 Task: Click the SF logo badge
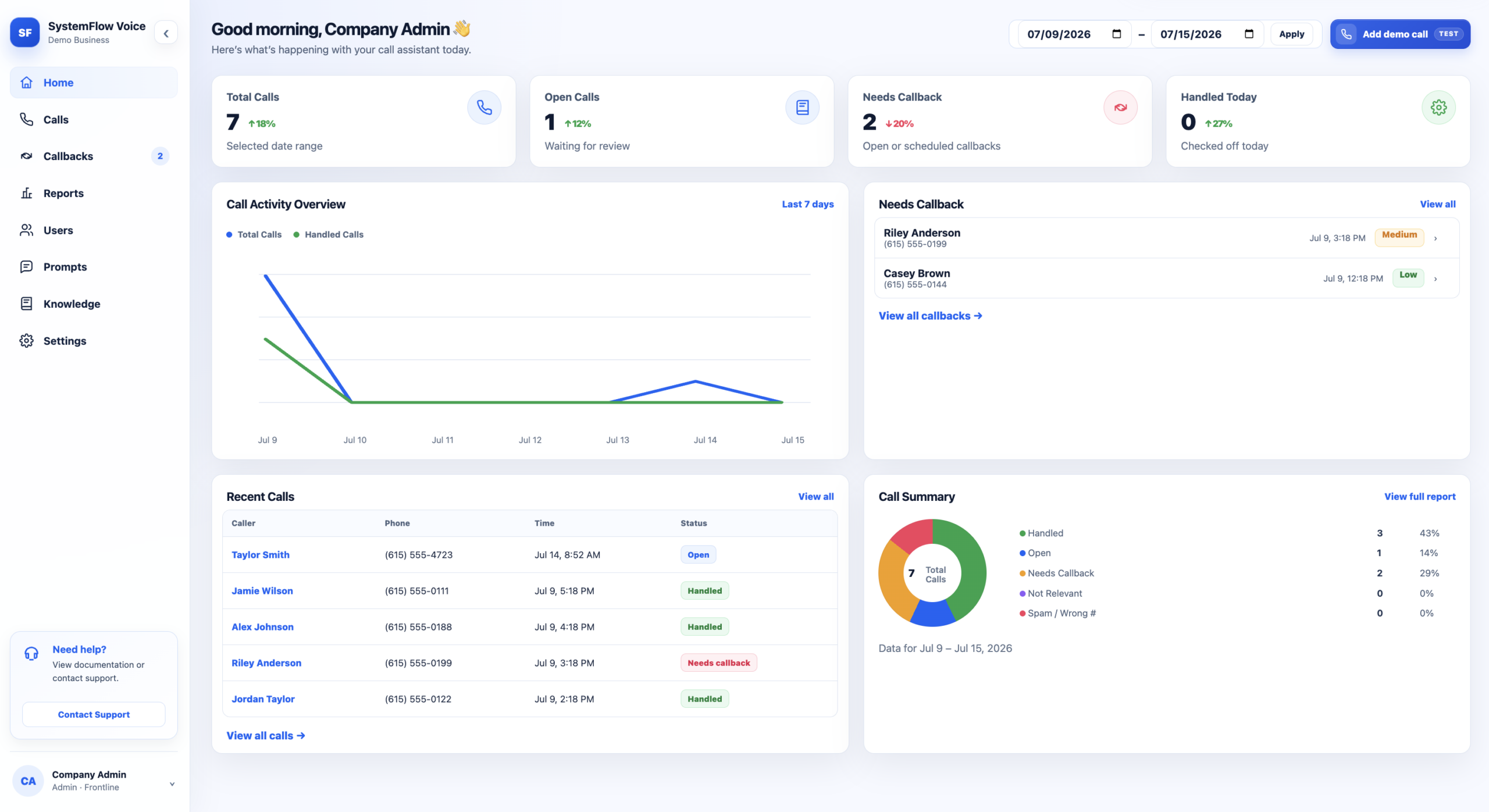(25, 33)
